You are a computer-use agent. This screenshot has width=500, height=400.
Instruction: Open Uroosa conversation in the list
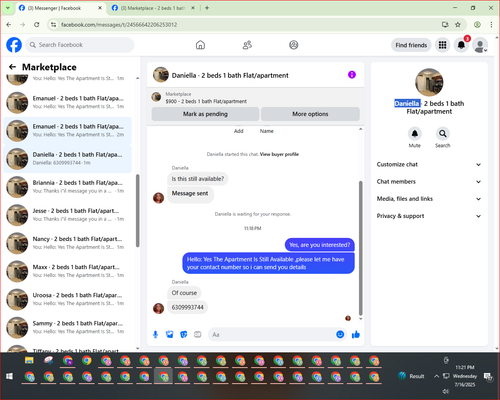[68, 299]
